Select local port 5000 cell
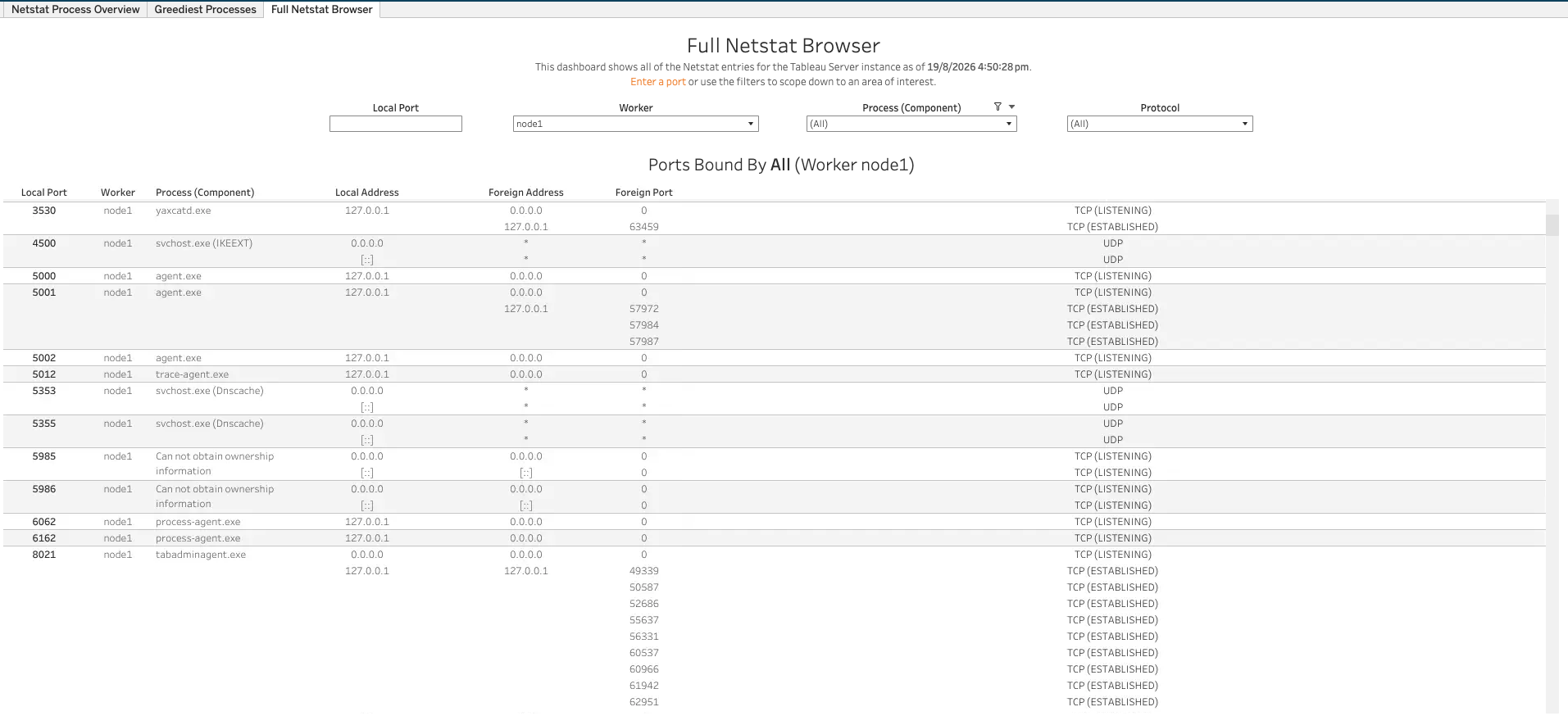The width and height of the screenshot is (1568, 716). pos(44,276)
